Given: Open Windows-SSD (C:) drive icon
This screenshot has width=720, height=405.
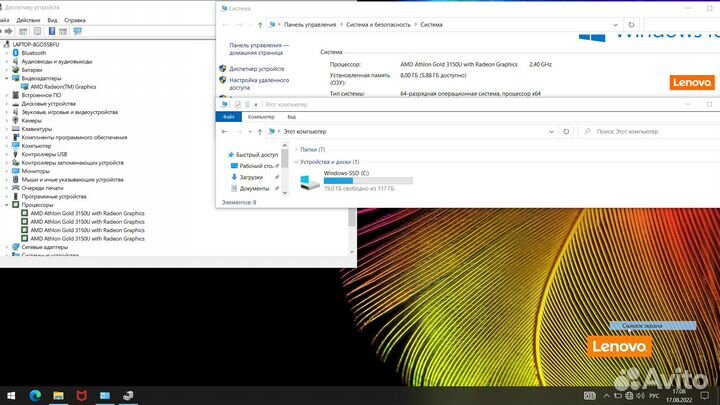Looking at the screenshot, I should pos(309,182).
